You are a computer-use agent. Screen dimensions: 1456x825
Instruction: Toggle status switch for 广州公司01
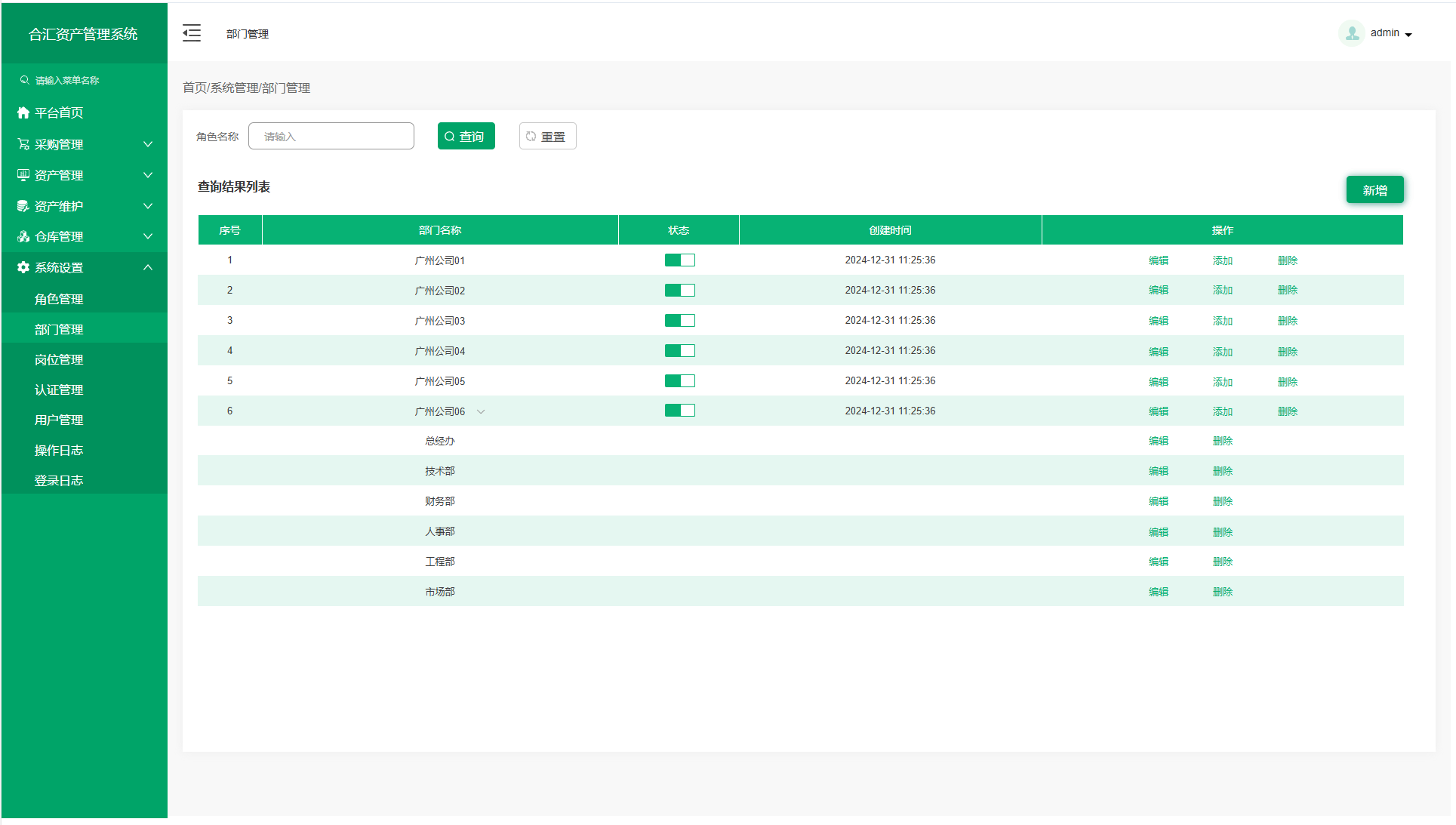coord(679,260)
